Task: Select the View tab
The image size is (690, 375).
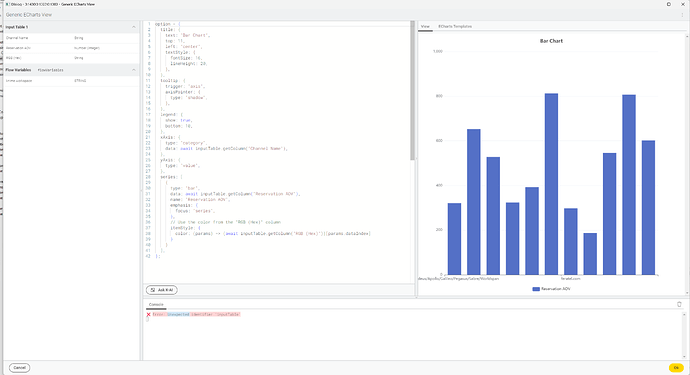Action: pos(425,26)
